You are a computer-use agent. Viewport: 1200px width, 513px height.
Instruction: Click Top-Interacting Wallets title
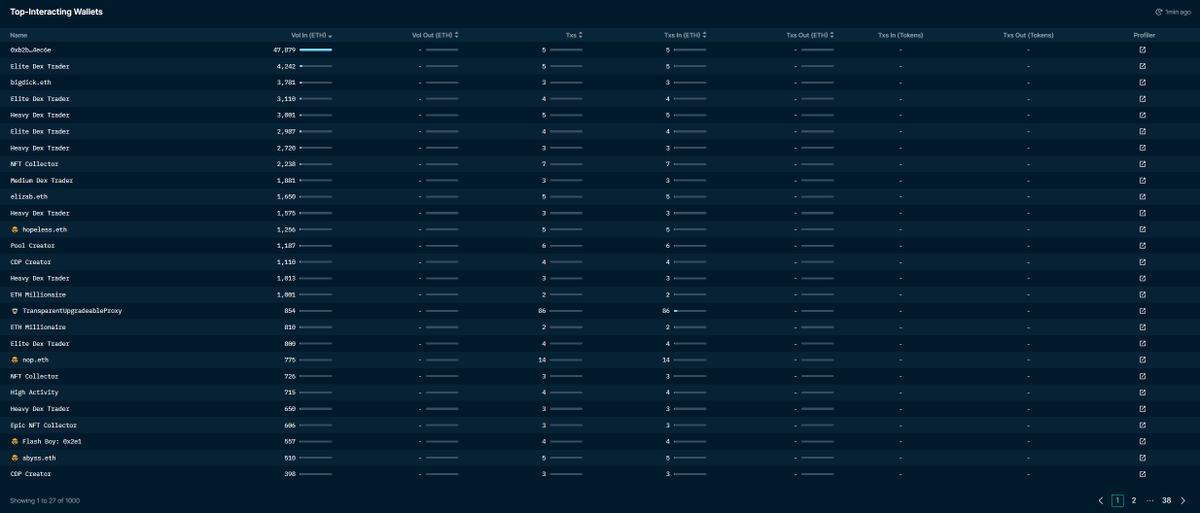[56, 12]
